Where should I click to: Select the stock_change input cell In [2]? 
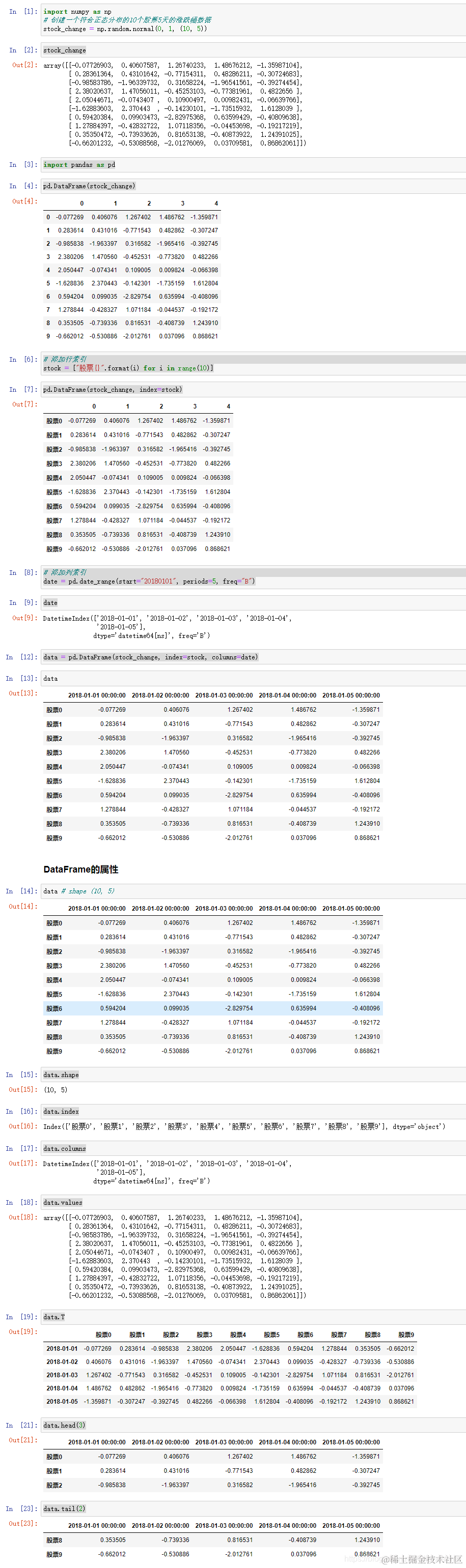254,50
